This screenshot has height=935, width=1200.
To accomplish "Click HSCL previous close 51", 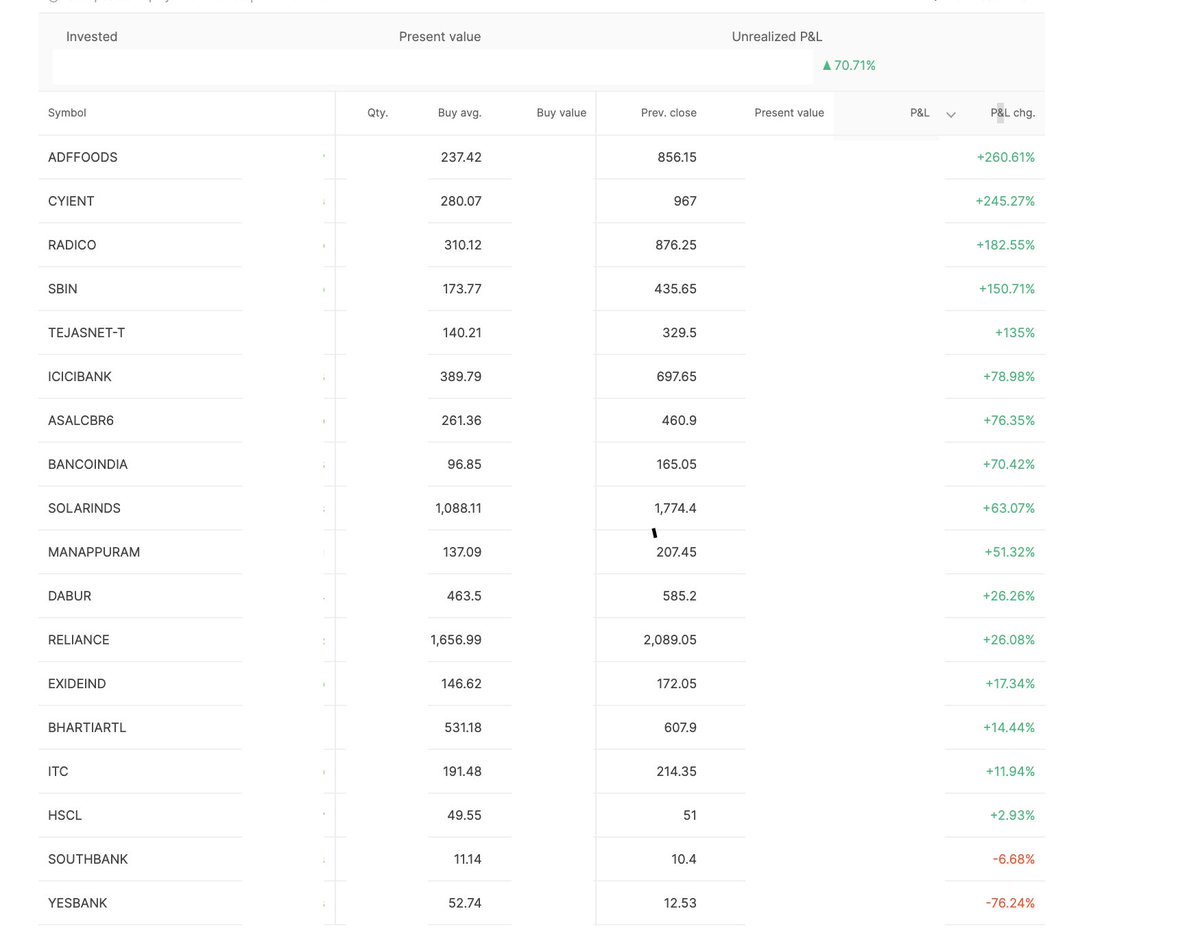I will (690, 817).
